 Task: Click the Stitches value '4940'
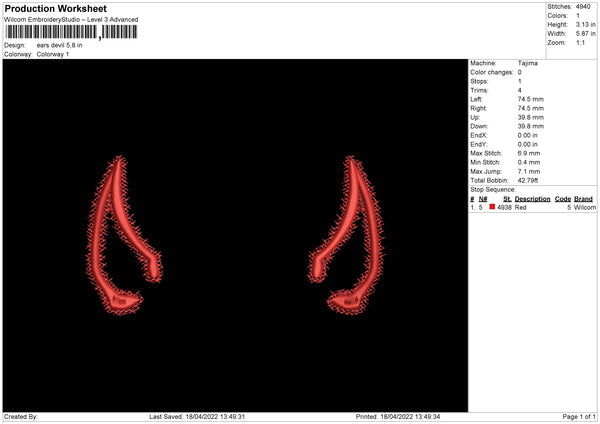pyautogui.click(x=583, y=7)
